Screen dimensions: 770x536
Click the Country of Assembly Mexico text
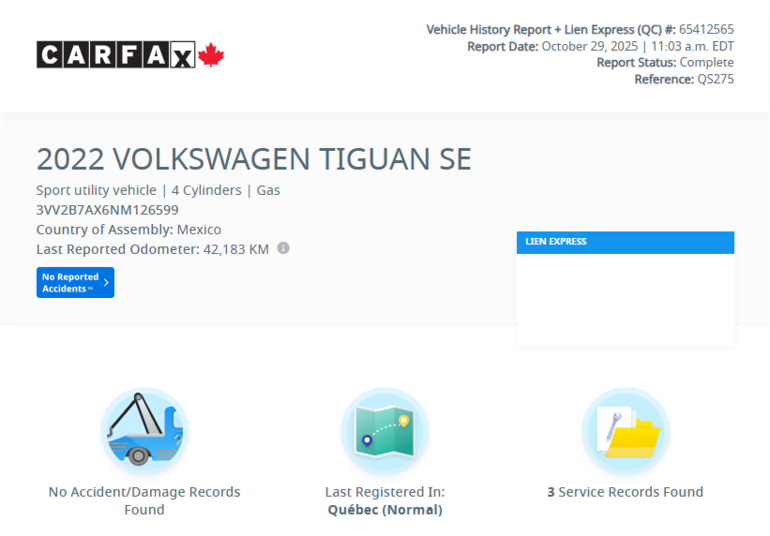coord(129,229)
